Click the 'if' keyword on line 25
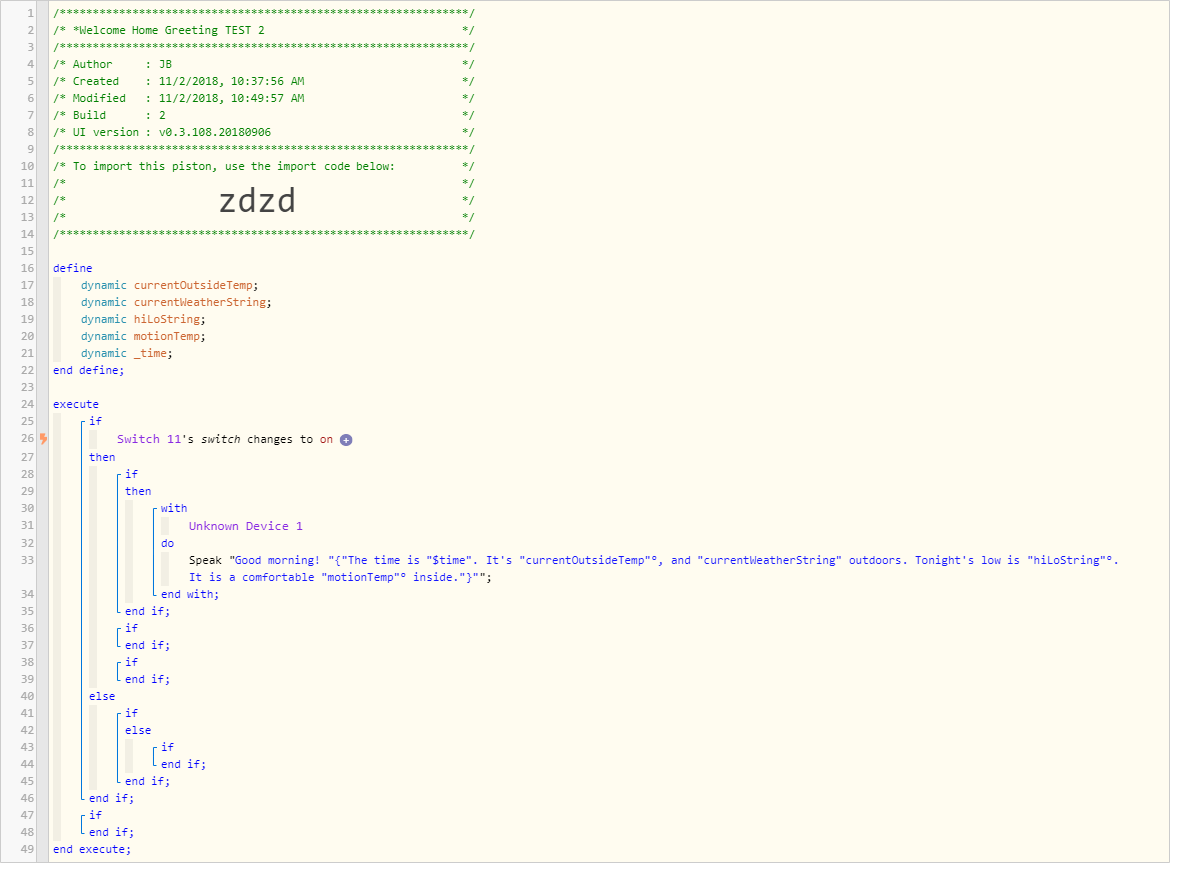This screenshot has height=871, width=1178. click(96, 424)
